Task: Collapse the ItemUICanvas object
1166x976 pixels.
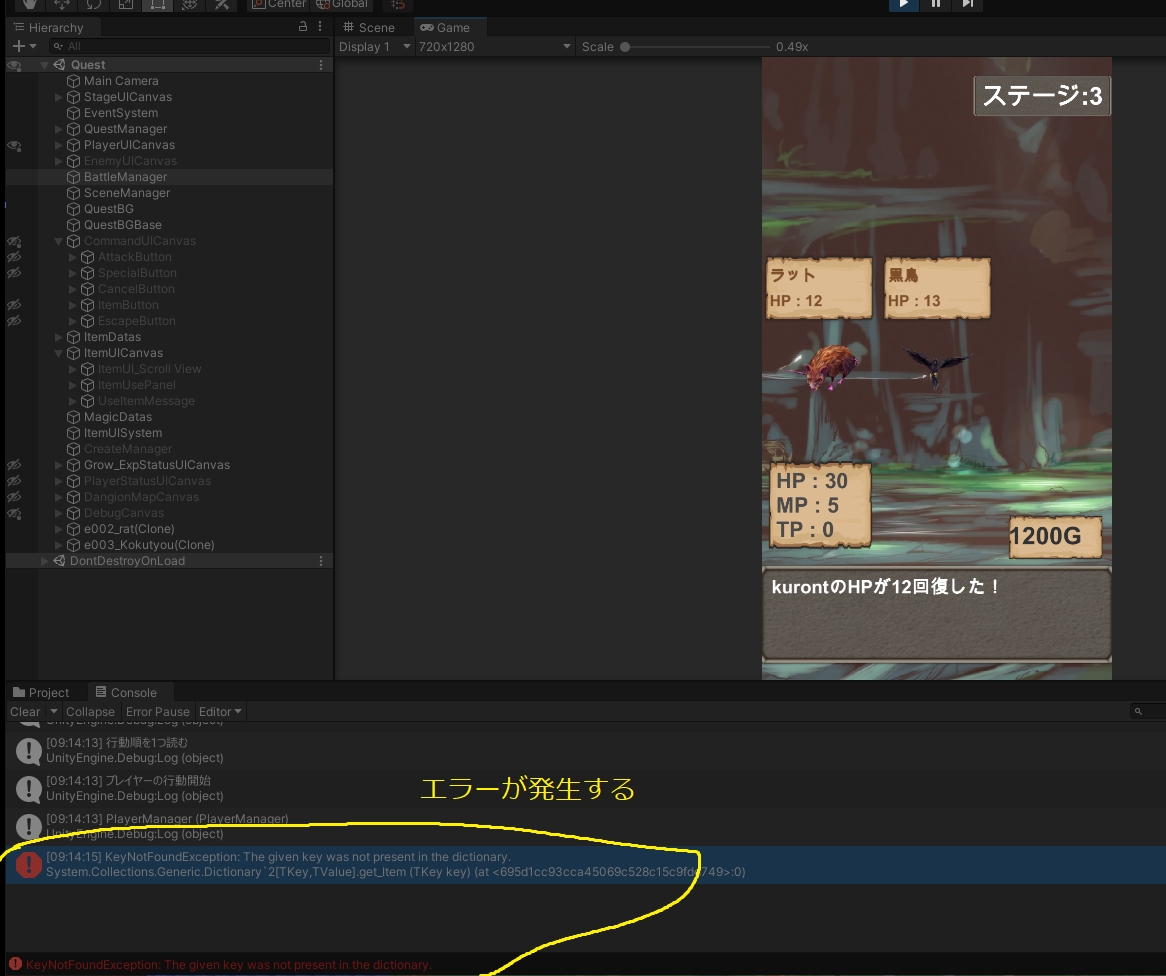Action: point(59,353)
